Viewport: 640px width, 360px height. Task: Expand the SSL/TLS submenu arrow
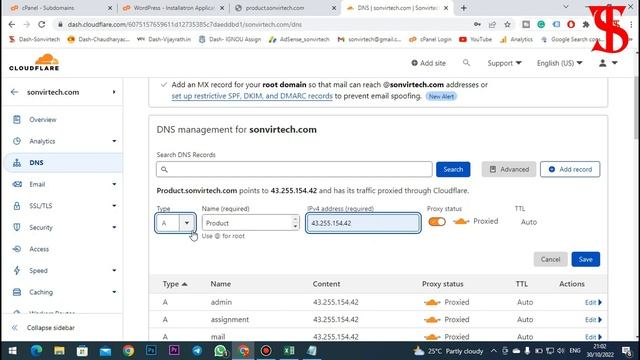pos(114,206)
